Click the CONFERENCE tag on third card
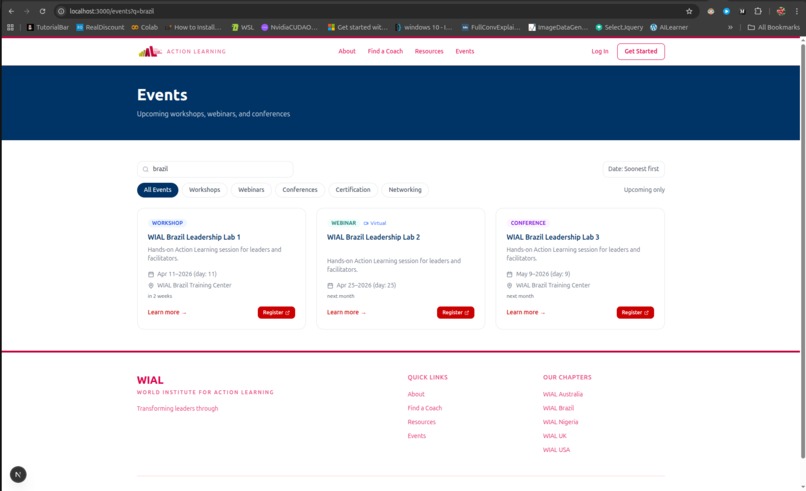This screenshot has height=491, width=806. pyautogui.click(x=528, y=223)
